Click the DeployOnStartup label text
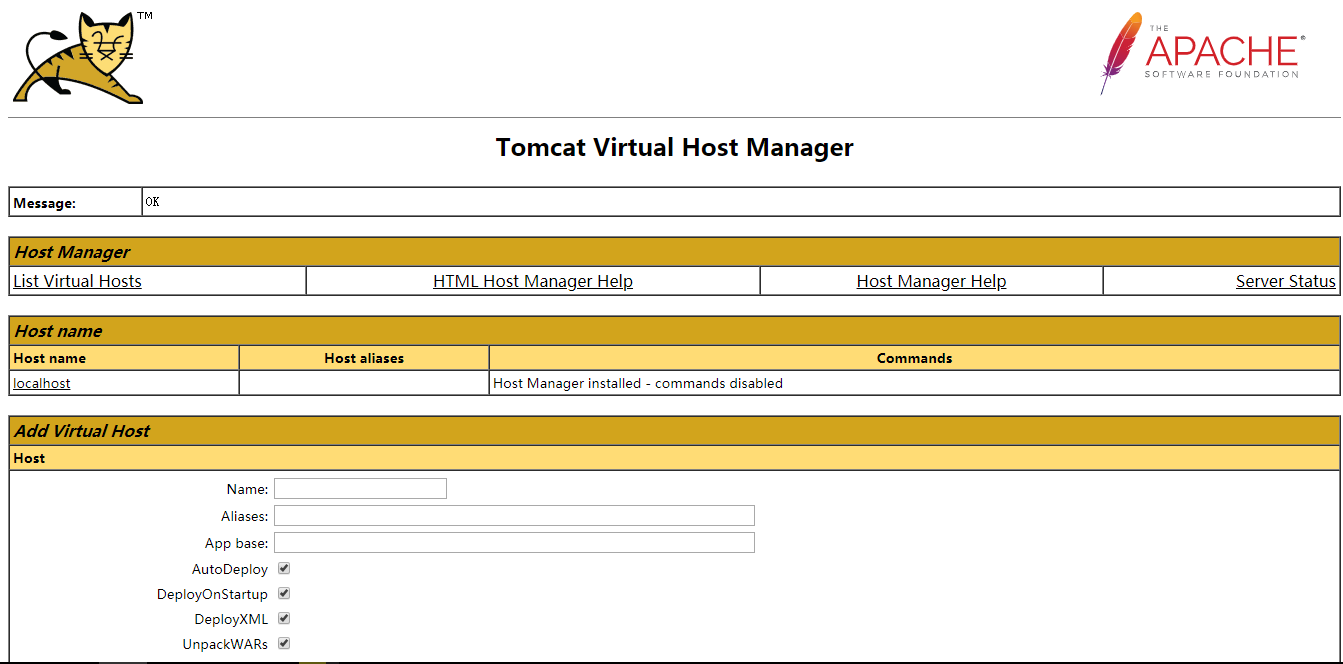Viewport: 1343px width, 664px height. 212,594
